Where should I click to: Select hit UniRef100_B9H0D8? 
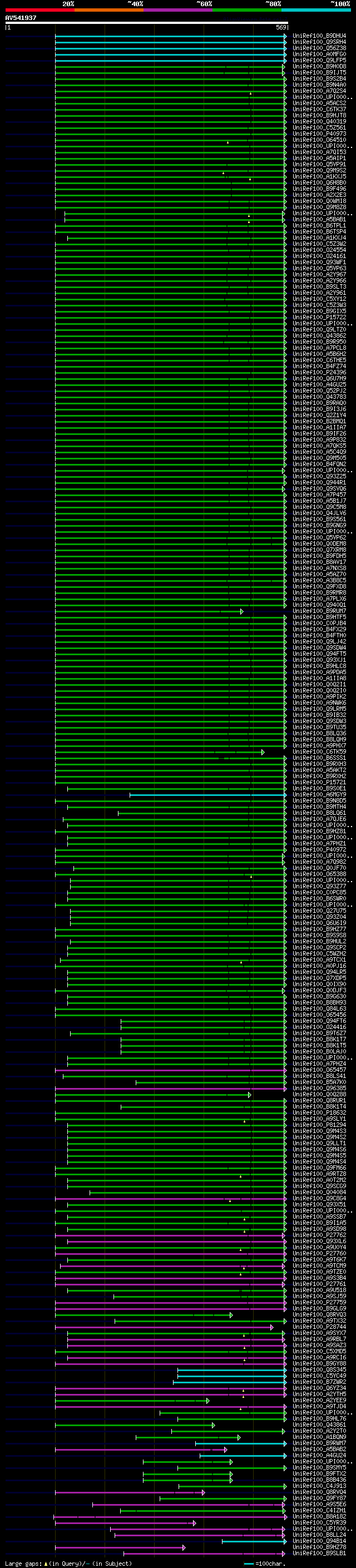[319, 67]
